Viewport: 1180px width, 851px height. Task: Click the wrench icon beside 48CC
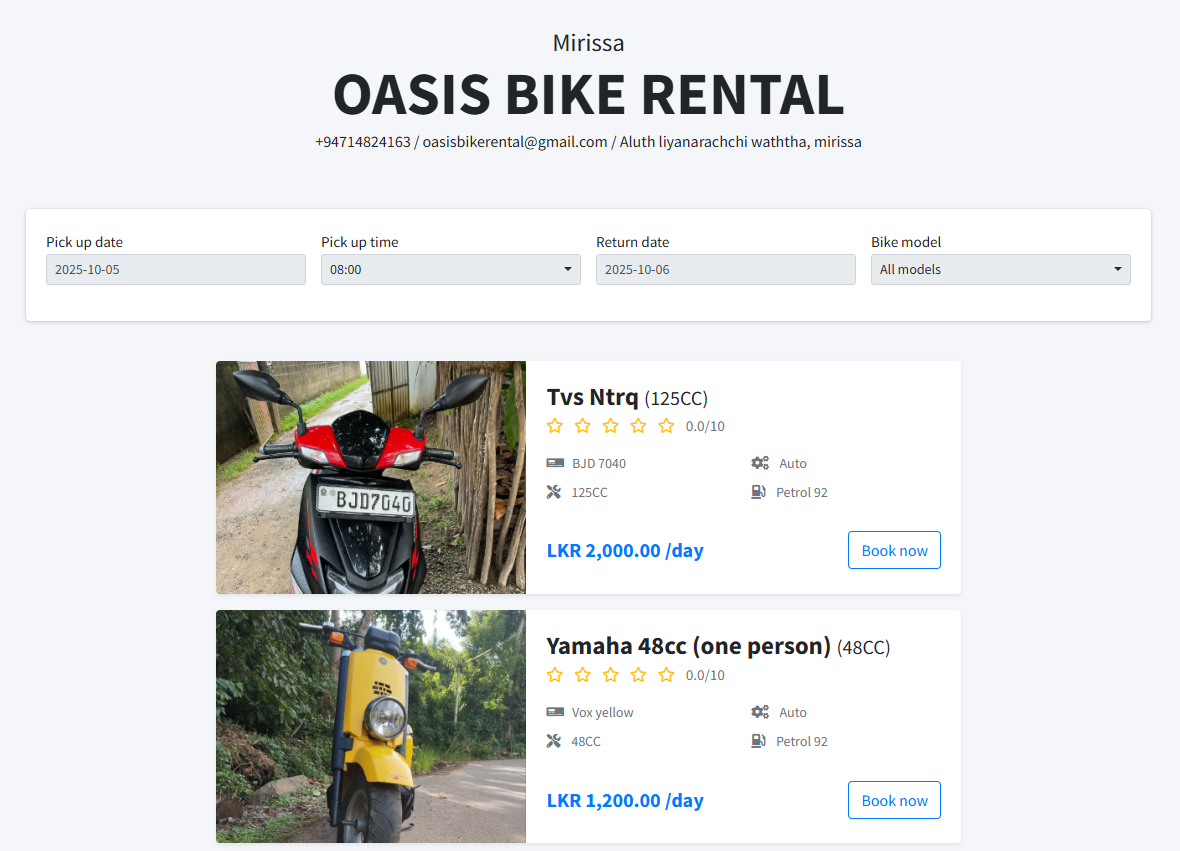pos(554,741)
